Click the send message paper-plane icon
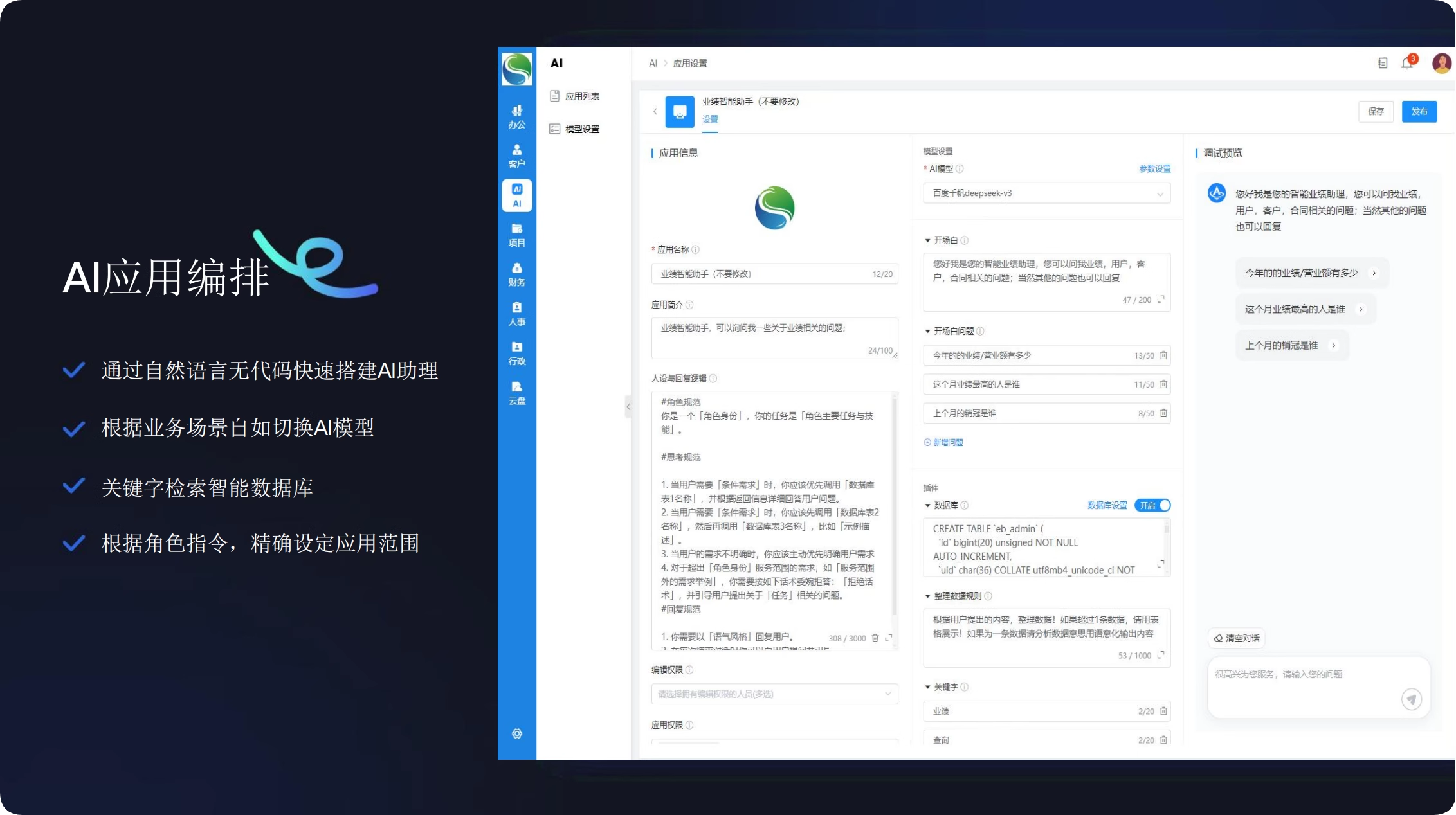Image resolution: width=1456 pixels, height=815 pixels. pos(1411,699)
